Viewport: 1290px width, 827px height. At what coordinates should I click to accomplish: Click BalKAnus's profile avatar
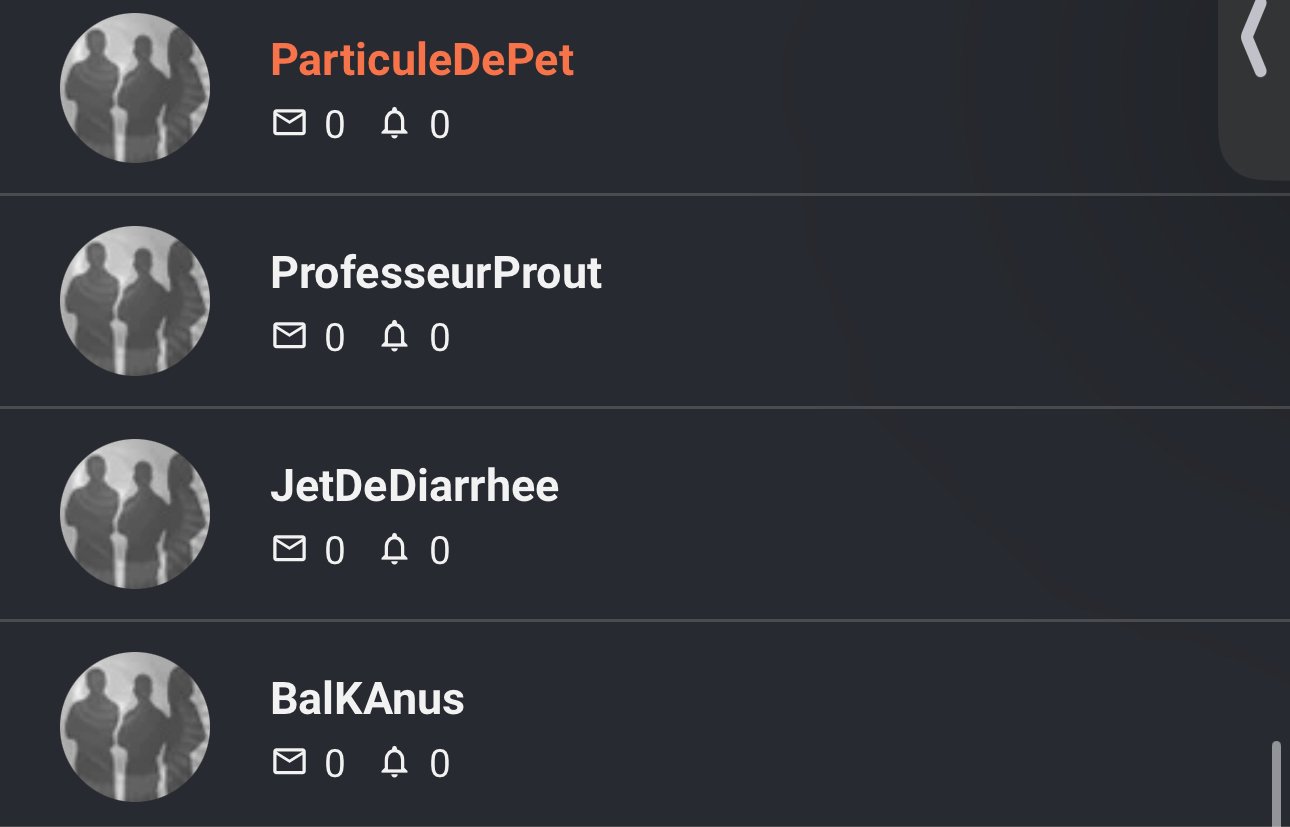point(135,727)
